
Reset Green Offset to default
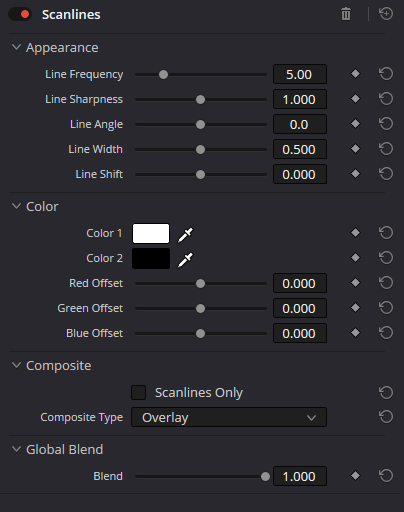(386, 308)
